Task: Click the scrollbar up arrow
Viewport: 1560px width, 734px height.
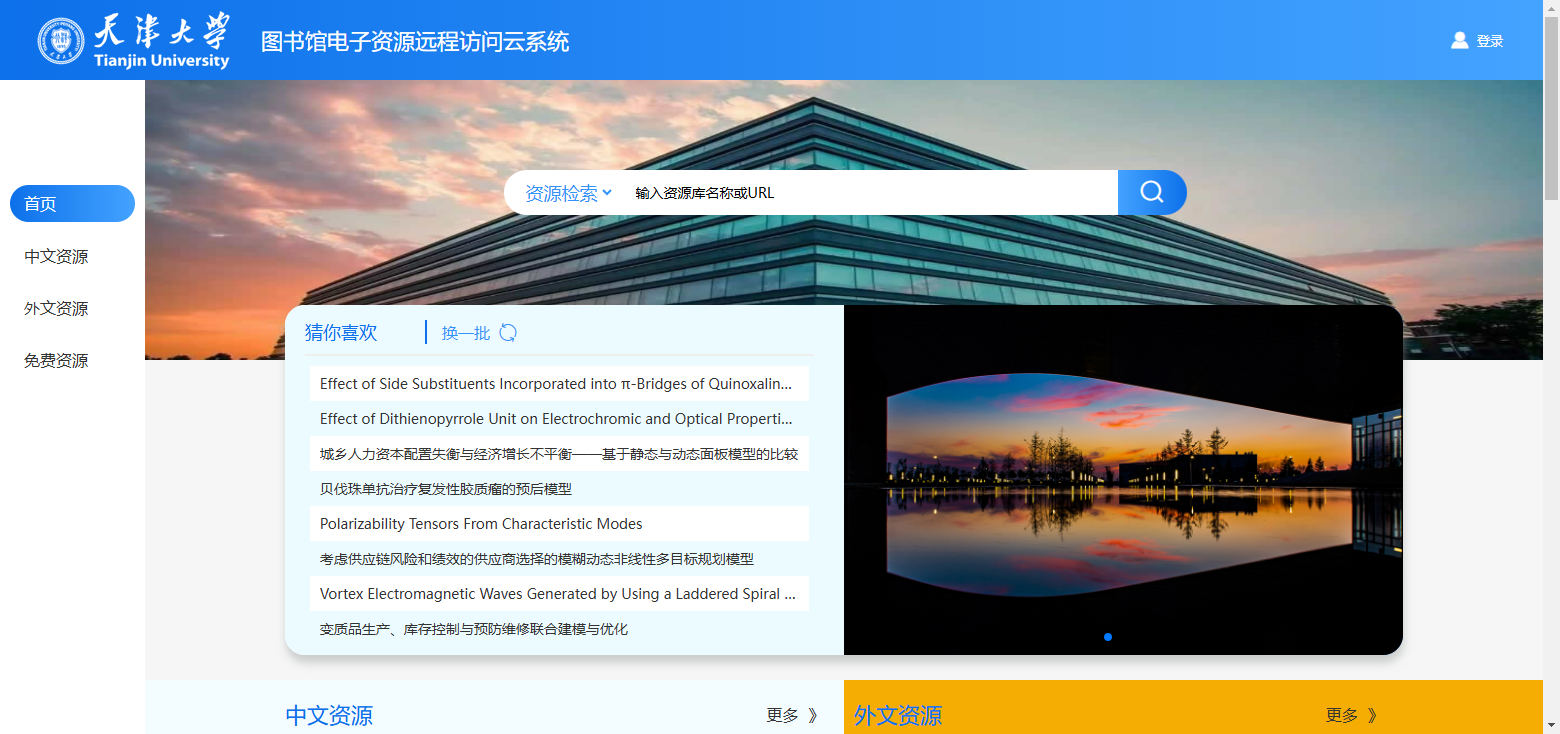Action: click(1552, 7)
